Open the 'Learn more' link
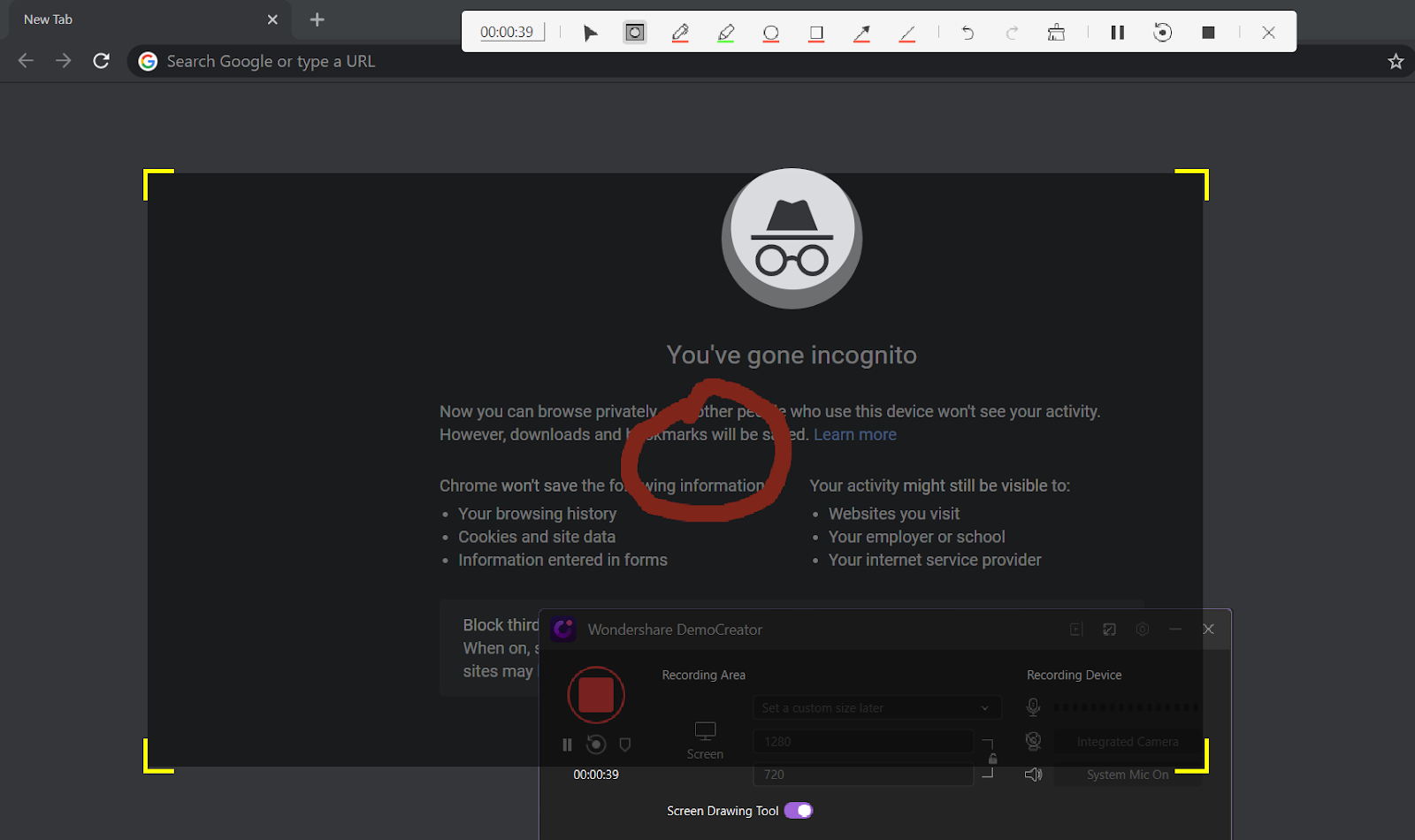 [855, 434]
